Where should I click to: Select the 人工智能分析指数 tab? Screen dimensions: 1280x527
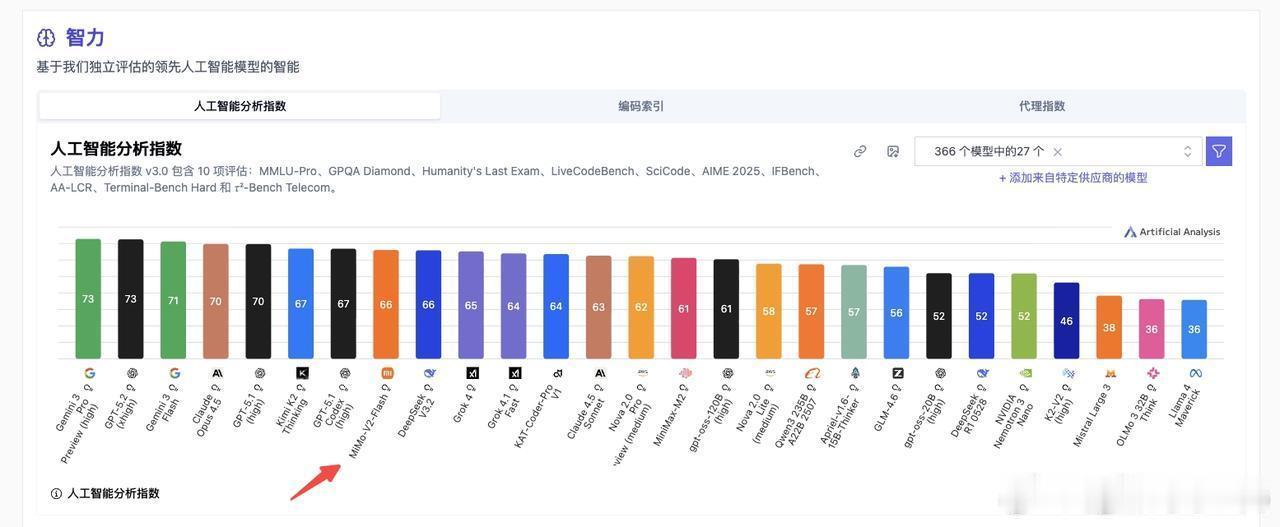[x=240, y=106]
